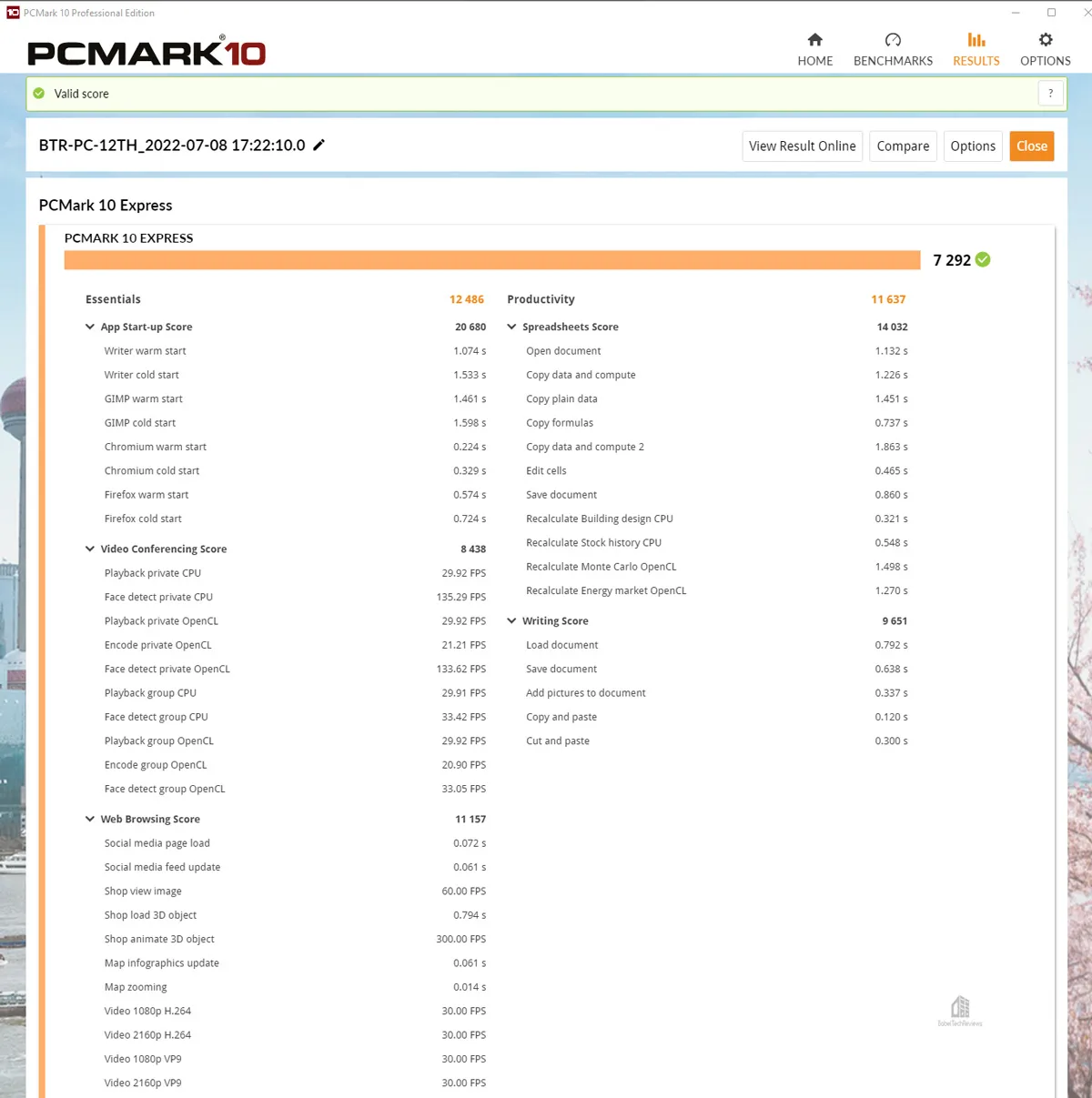
Task: Select the Add pictures to document row
Action: click(x=717, y=693)
